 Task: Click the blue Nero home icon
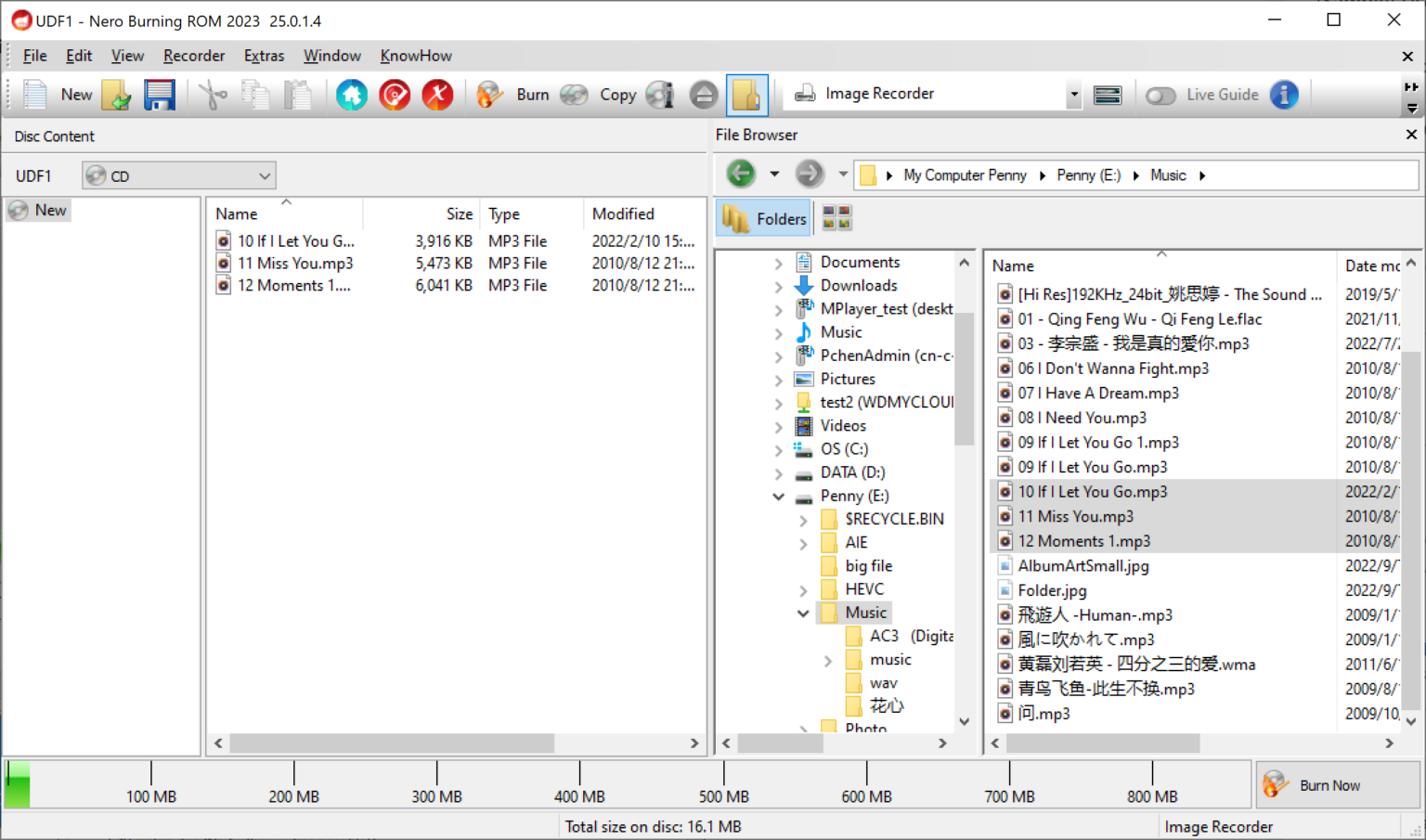(x=352, y=95)
